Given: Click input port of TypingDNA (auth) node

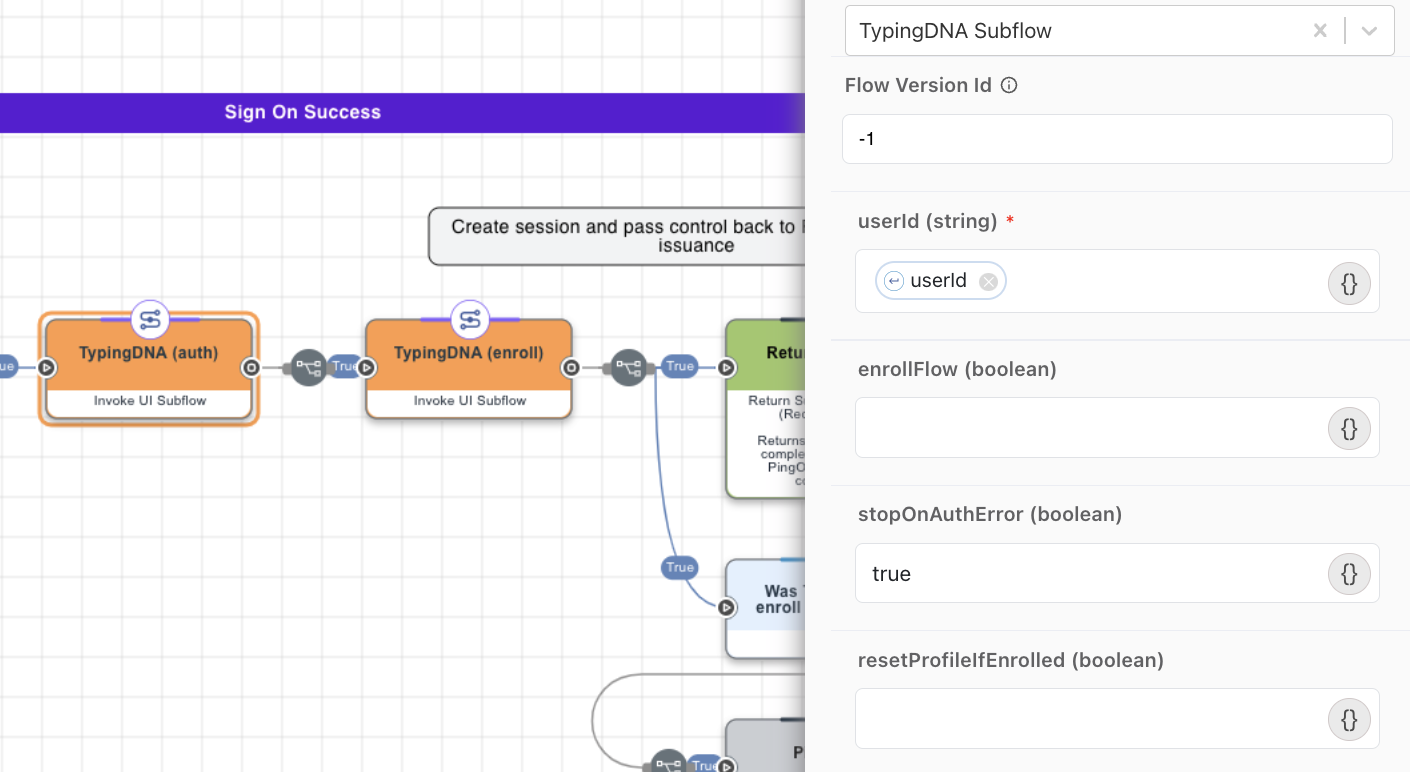Looking at the screenshot, I should click(46, 368).
